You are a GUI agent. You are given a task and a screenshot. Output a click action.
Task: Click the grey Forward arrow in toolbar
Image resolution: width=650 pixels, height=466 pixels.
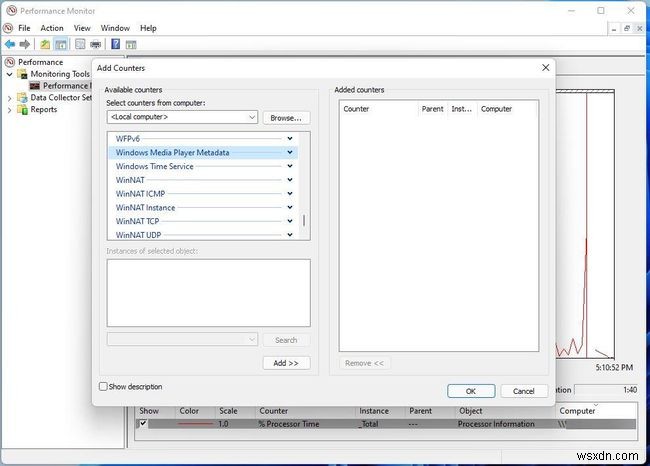pos(25,44)
